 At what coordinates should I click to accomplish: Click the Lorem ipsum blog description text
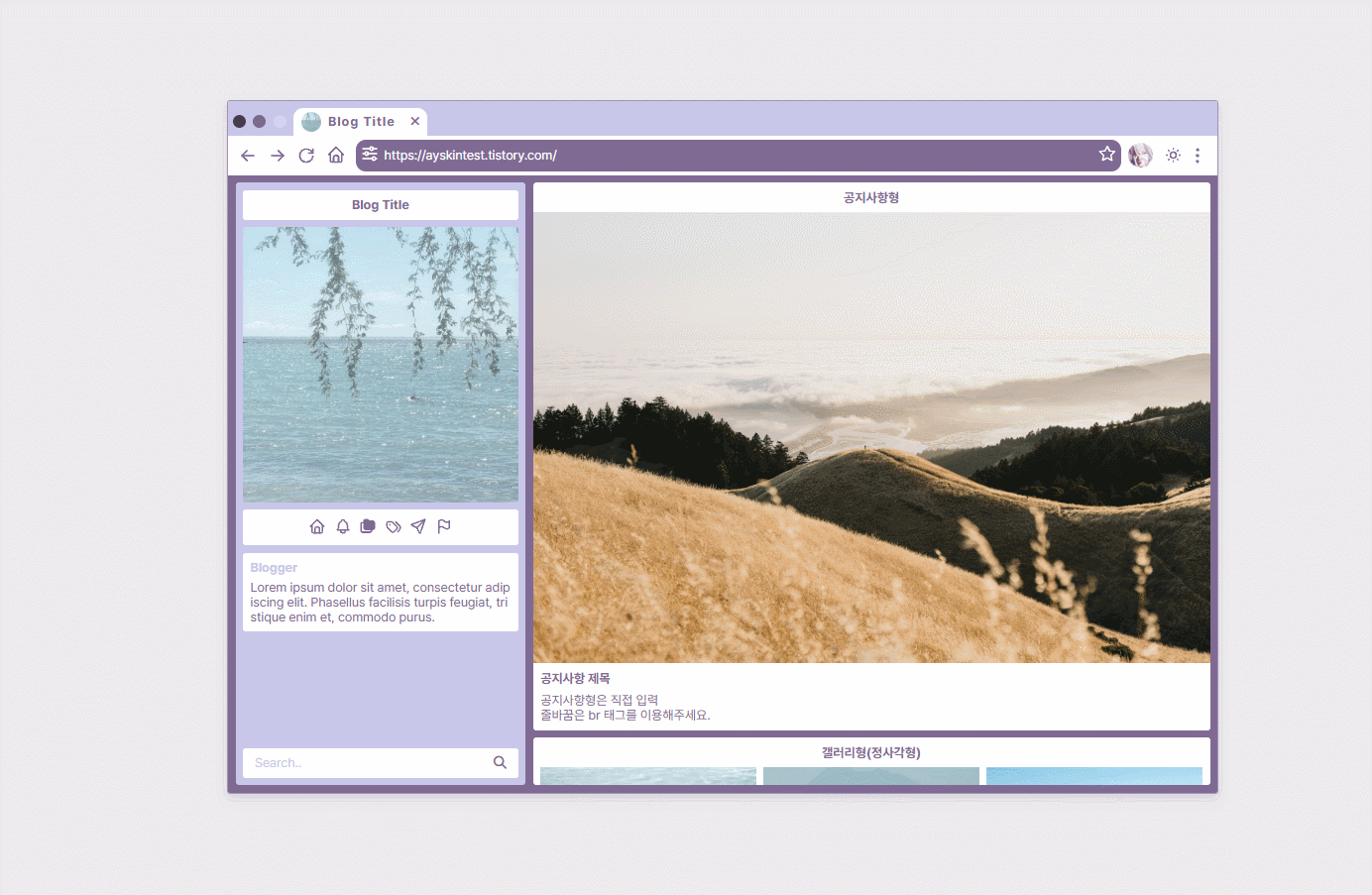[380, 603]
